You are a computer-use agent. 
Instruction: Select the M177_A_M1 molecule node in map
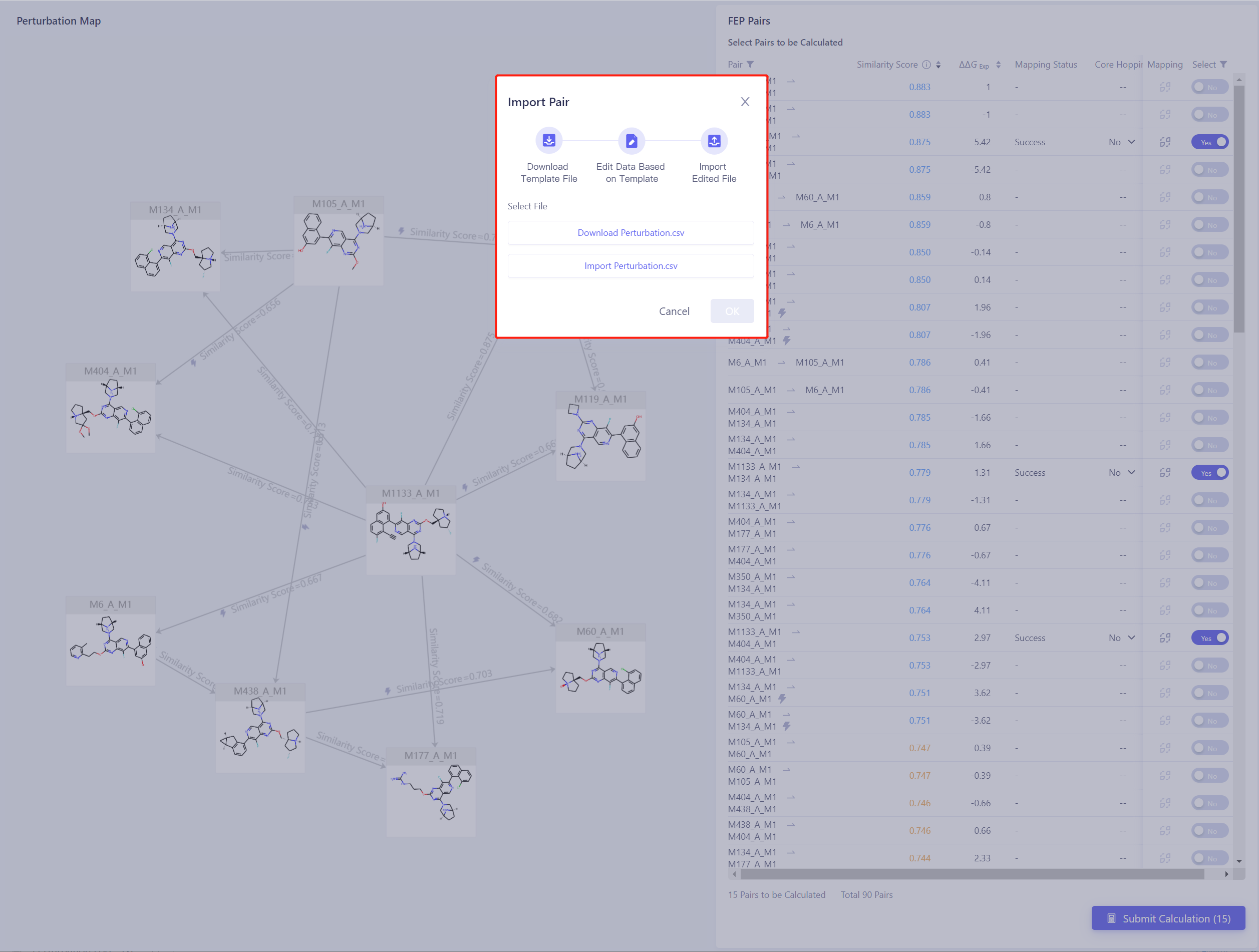coord(431,793)
